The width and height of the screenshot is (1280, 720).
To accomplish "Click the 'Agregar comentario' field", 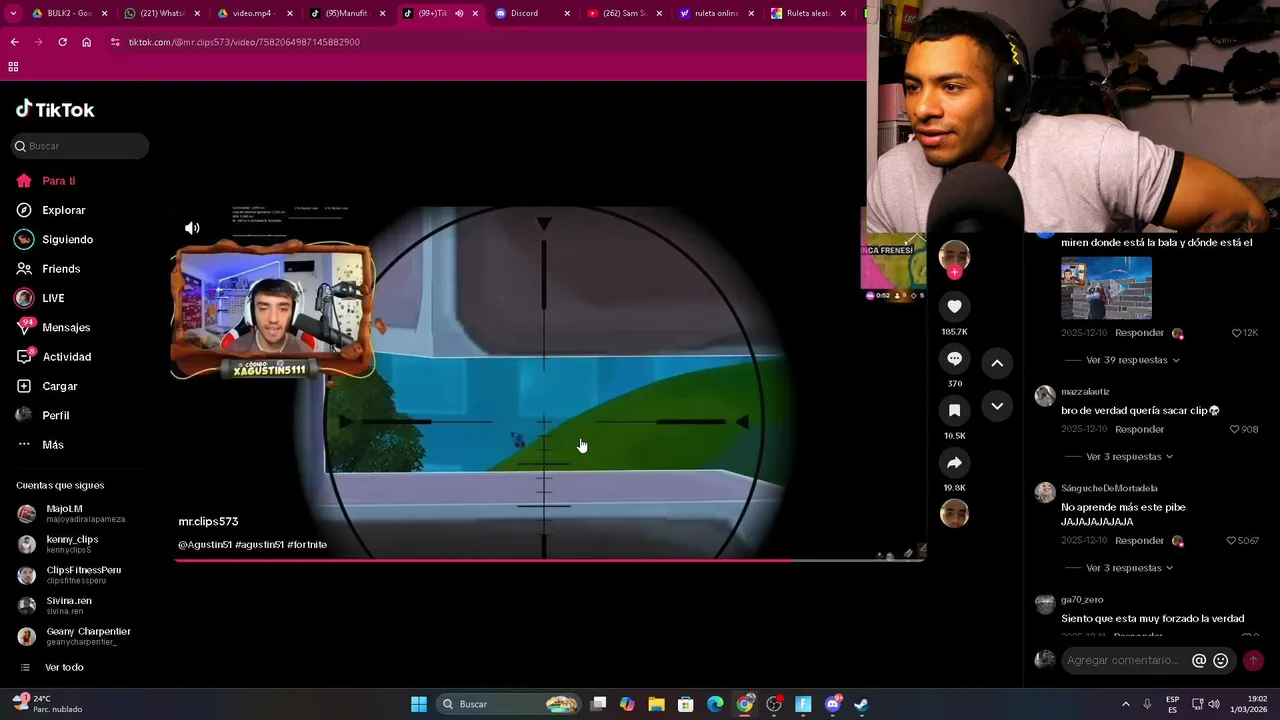I will [1125, 660].
